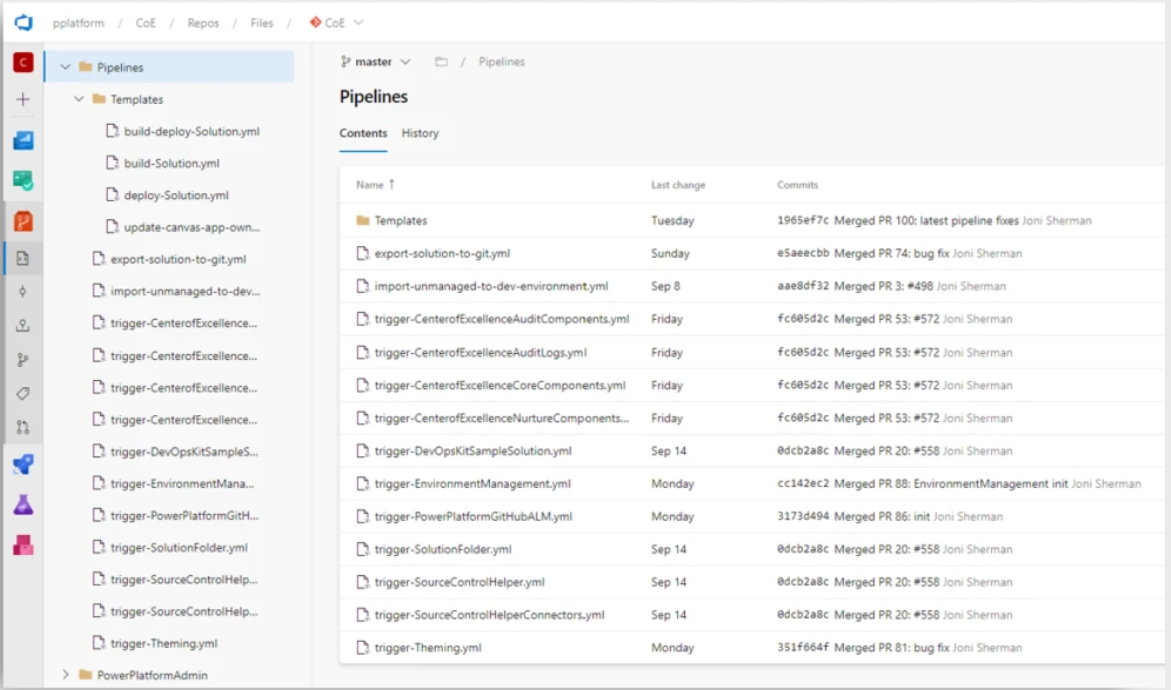Select deploy-Solution.yml in tree
1171x690 pixels.
click(176, 195)
